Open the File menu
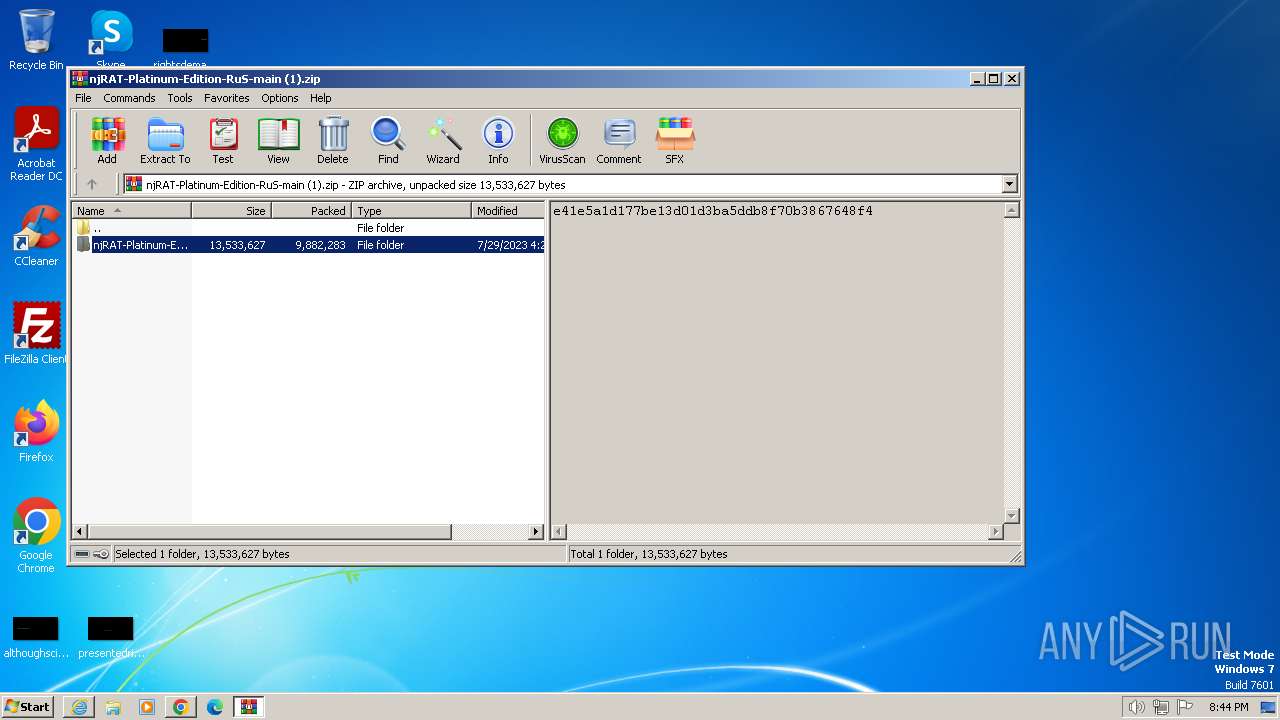 (83, 98)
